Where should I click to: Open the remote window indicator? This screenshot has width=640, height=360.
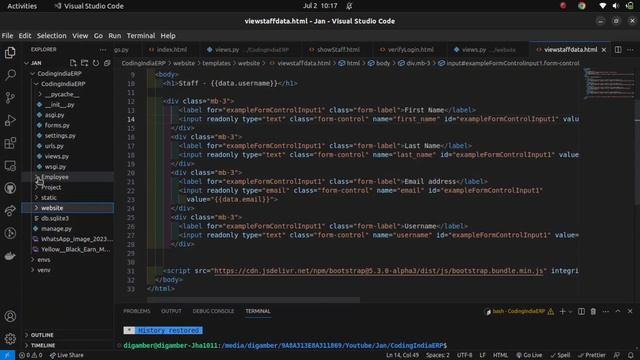click(7, 355)
